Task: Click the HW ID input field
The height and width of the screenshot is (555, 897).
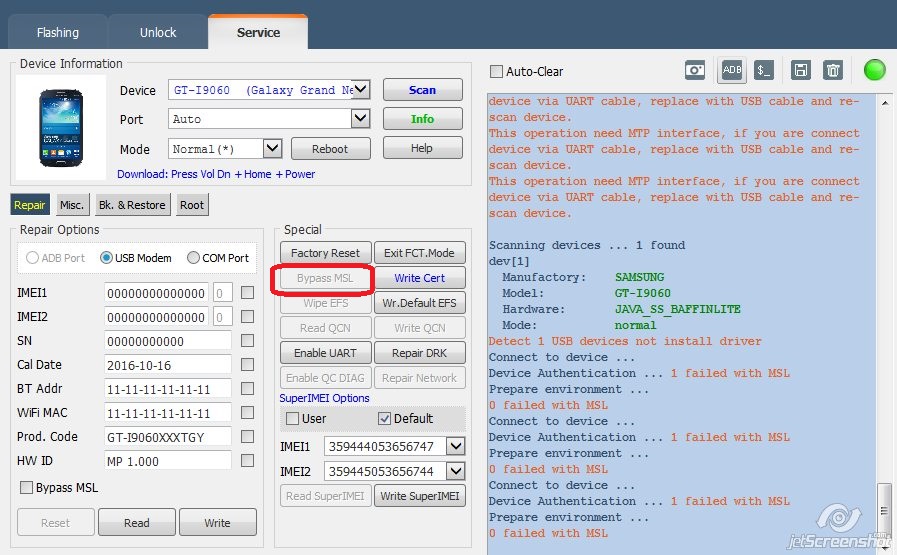Action: [168, 461]
